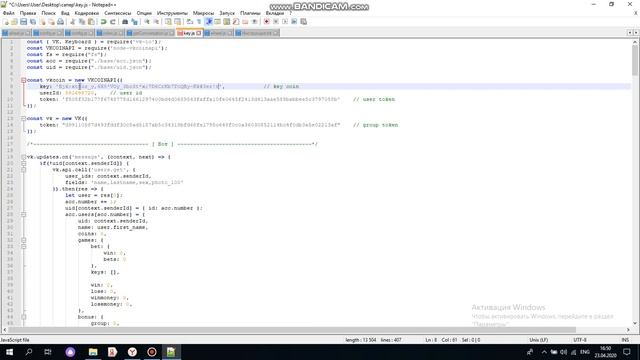640x360 pixels.
Task: Click the Close document toolbar icon
Action: pyautogui.click(x=42, y=22)
